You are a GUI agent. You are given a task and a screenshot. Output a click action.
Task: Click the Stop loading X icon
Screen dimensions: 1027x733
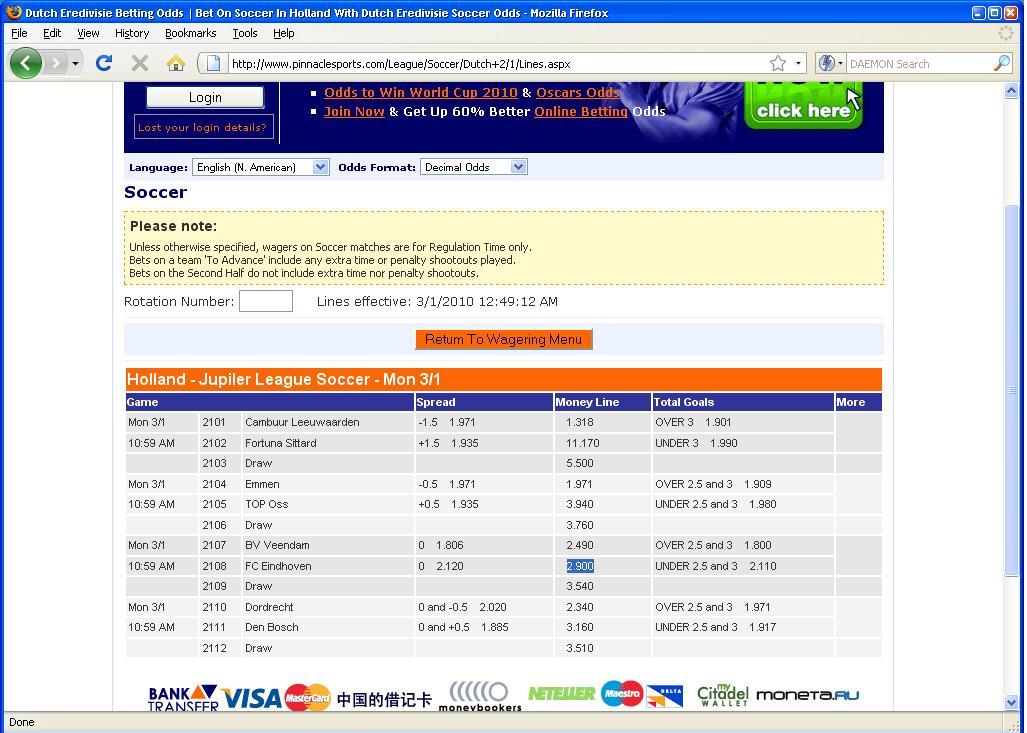pos(140,63)
